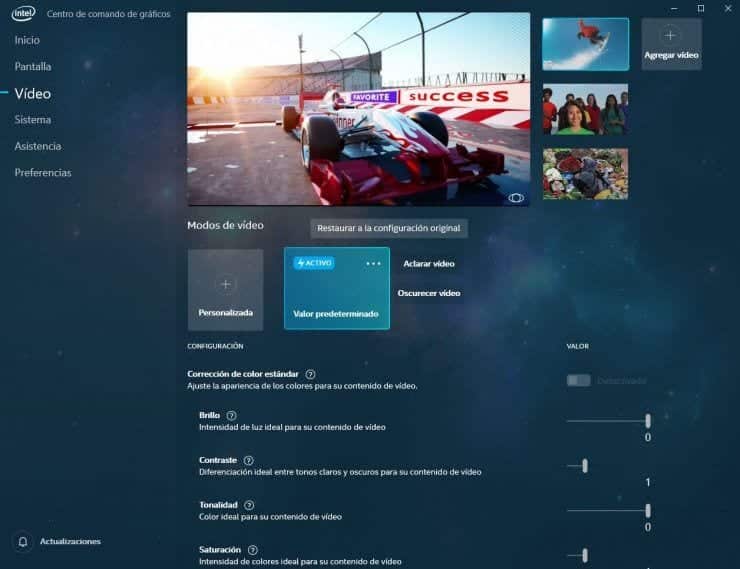Image resolution: width=740 pixels, height=569 pixels.
Task: Open the Actualizaciones bell icon
Action: pyautogui.click(x=23, y=541)
